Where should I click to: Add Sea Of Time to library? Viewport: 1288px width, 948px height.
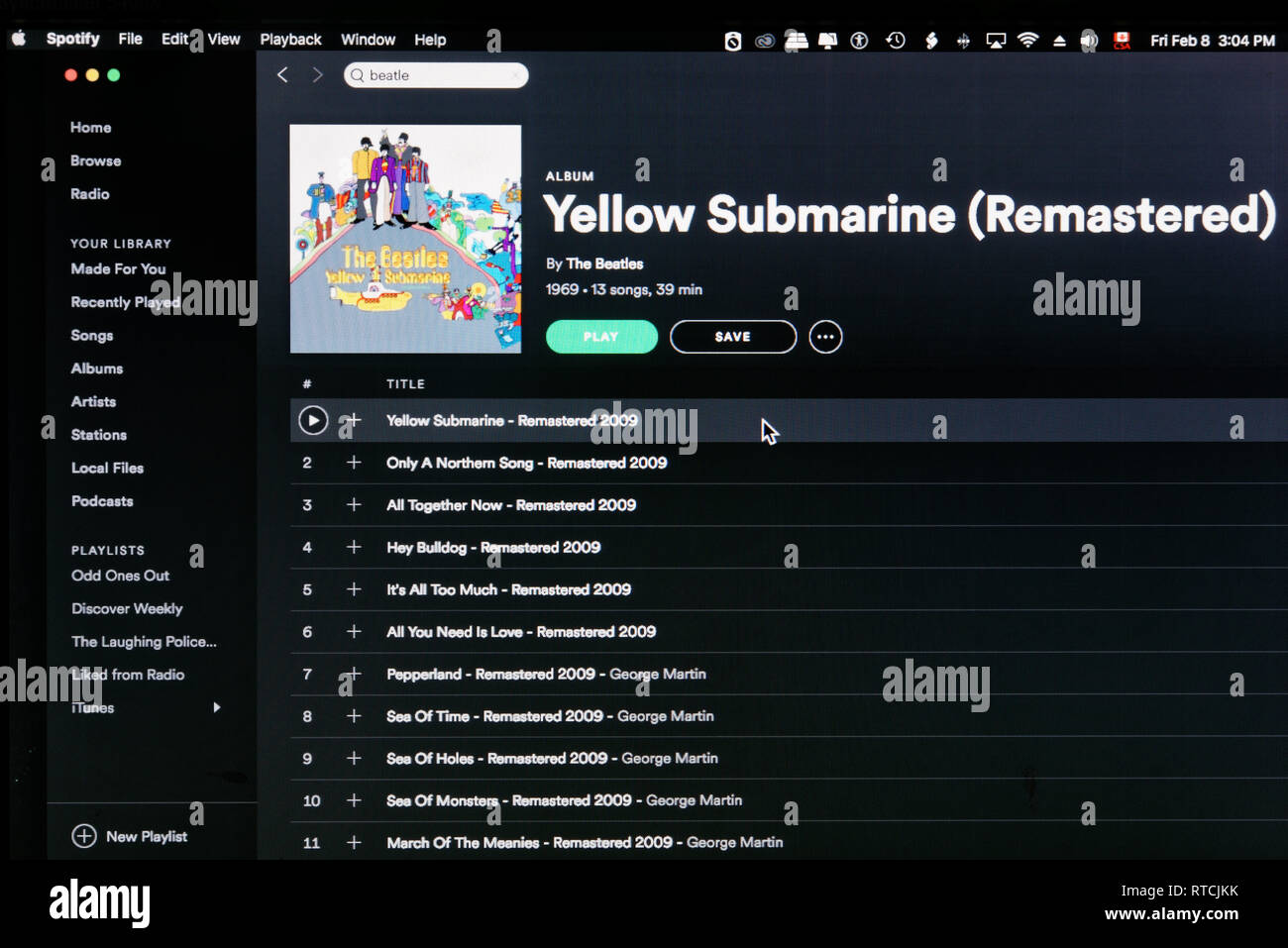click(354, 716)
